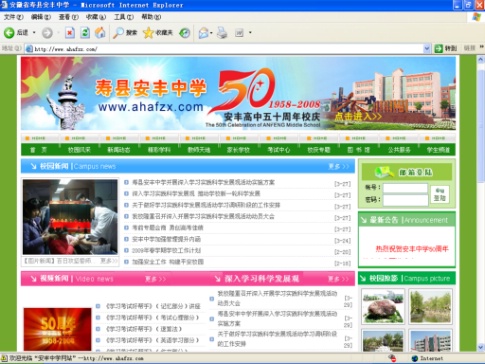Open the 收藏夹 favorites star
Screen dimensions: 485x364
[x=158, y=33]
